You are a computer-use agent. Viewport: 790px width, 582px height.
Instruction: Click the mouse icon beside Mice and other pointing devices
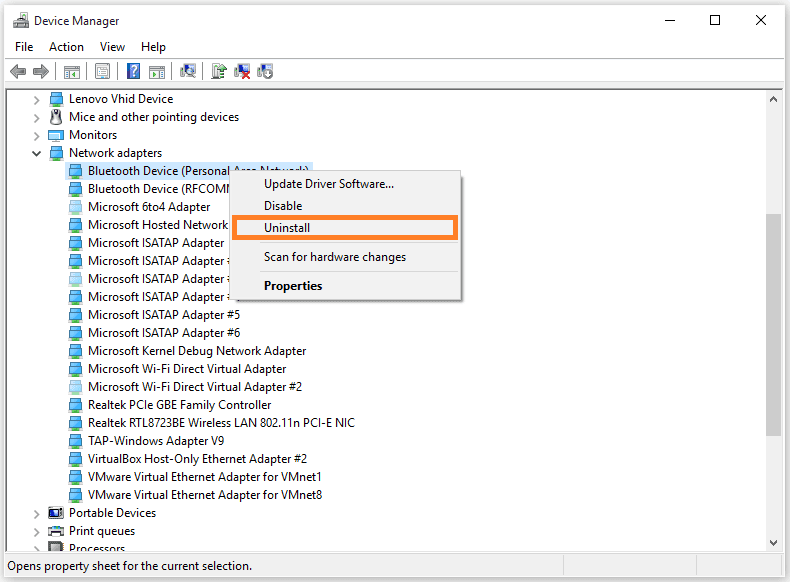click(56, 117)
